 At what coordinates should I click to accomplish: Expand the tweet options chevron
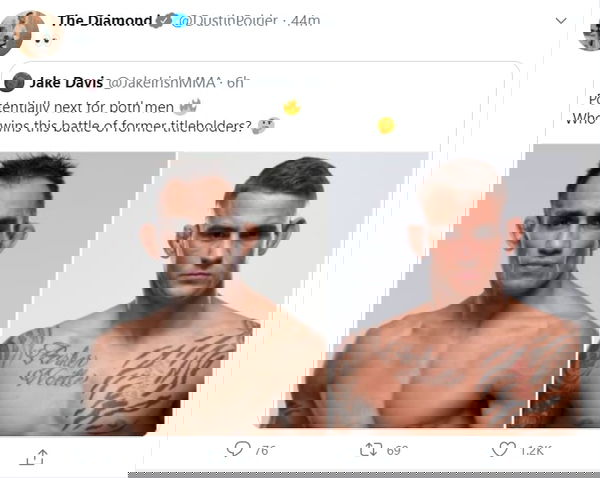(561, 20)
